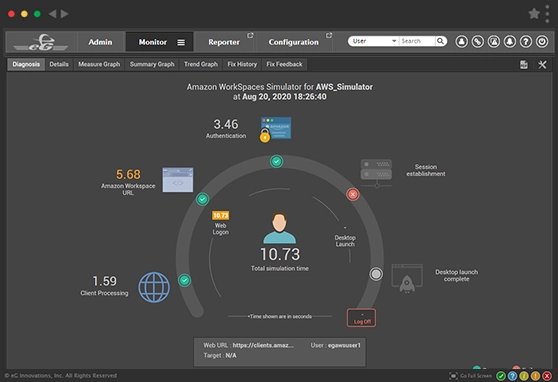Click the blue unknown status icon
The height and width of the screenshot is (382, 558).
(512, 376)
